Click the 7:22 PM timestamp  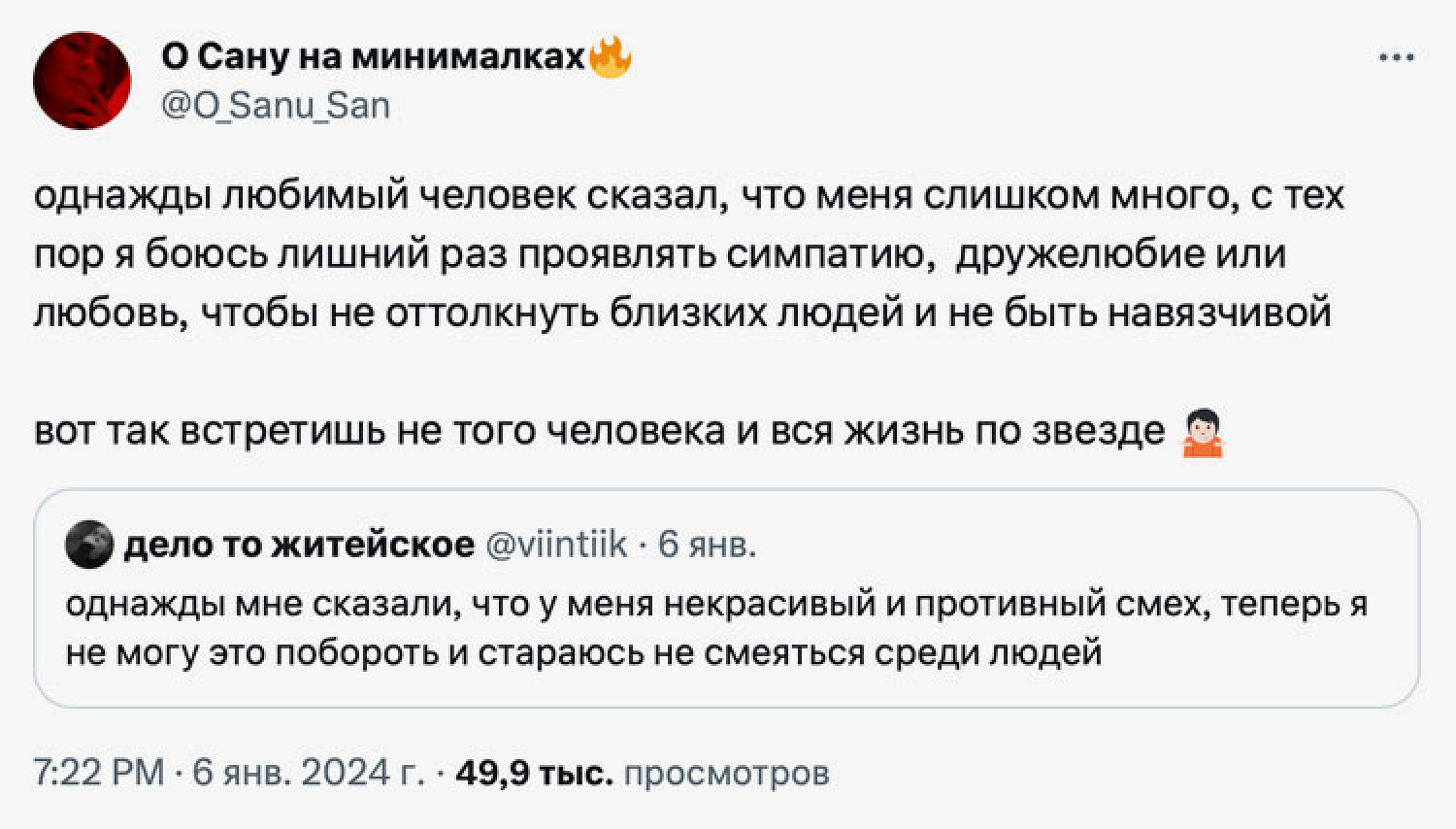99,773
